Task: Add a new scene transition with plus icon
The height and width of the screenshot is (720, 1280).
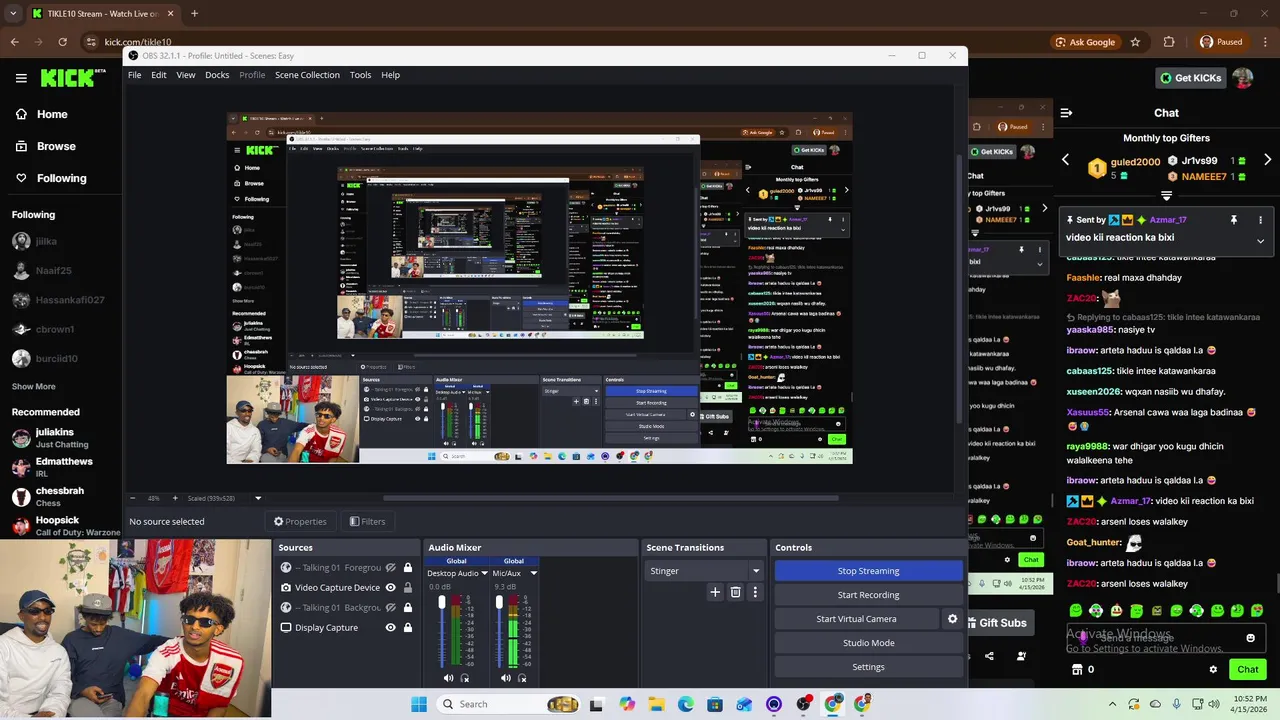Action: (715, 592)
